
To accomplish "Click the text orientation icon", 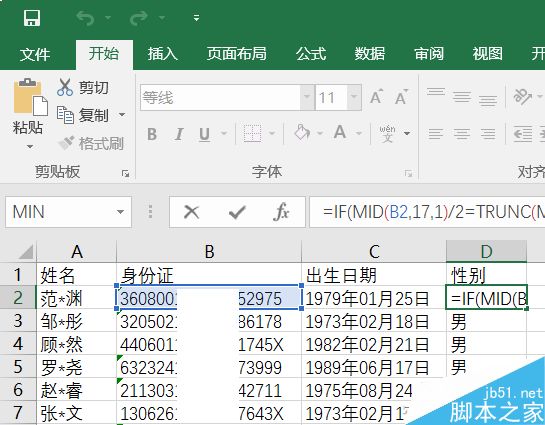I will tap(523, 97).
